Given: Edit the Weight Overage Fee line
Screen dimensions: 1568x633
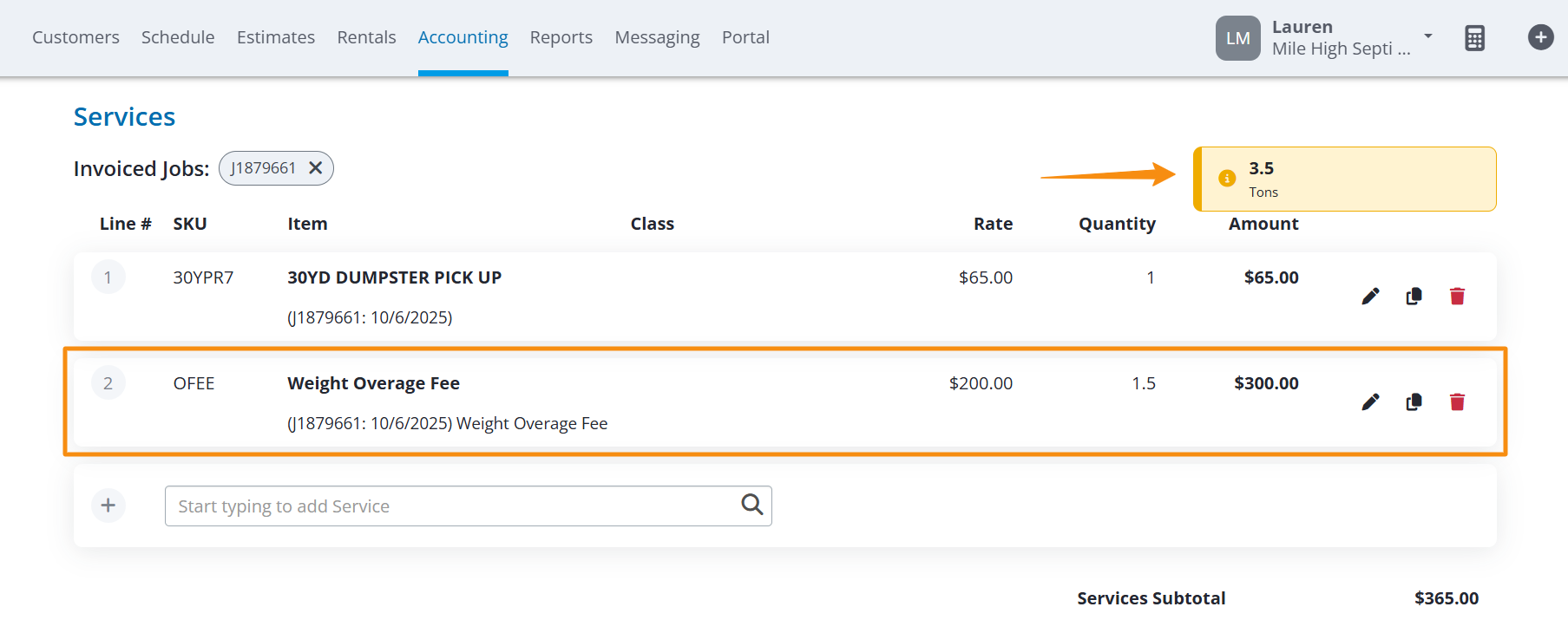Looking at the screenshot, I should click(x=1370, y=402).
